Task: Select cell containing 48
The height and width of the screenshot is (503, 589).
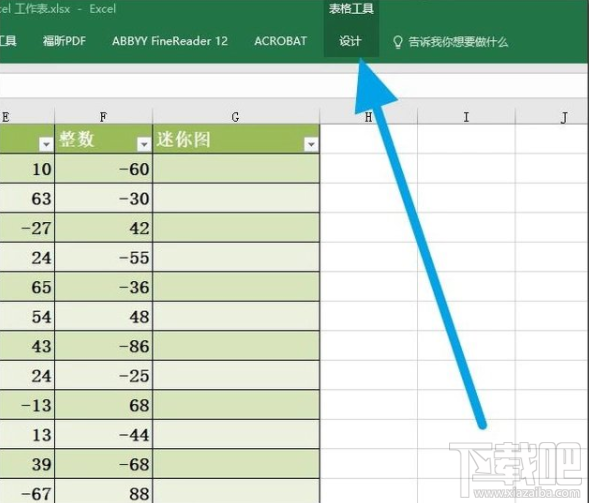Action: pos(104,317)
